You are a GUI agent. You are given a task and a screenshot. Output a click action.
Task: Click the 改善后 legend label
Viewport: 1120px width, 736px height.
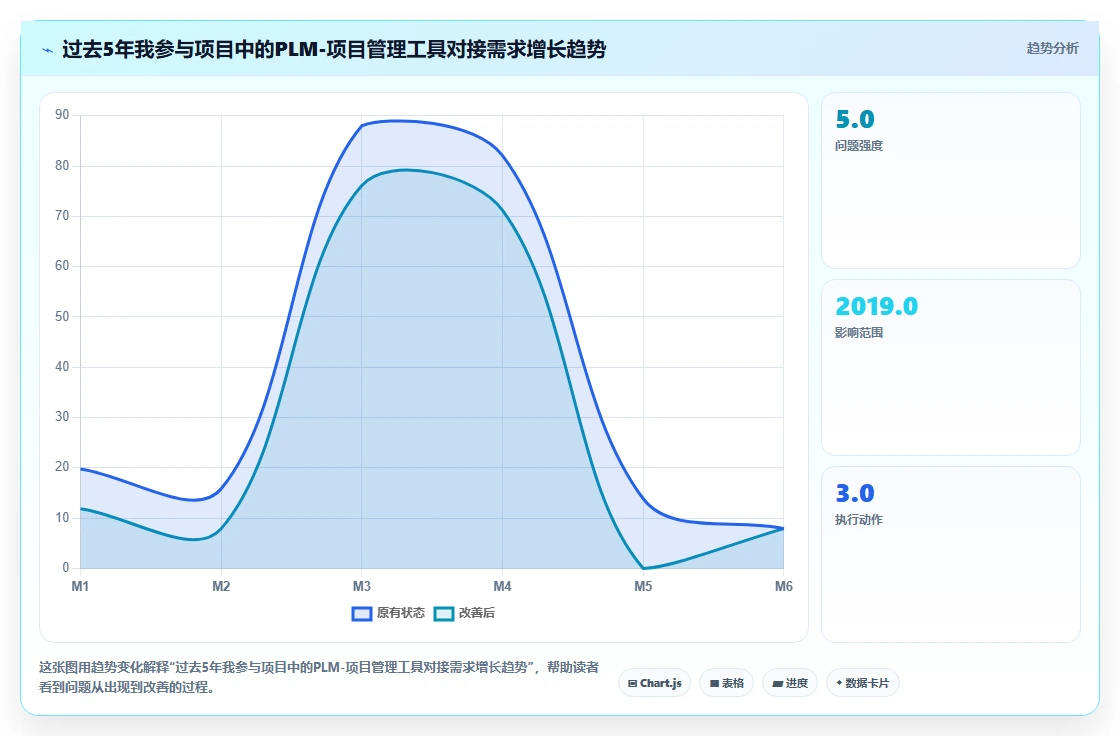pos(476,613)
